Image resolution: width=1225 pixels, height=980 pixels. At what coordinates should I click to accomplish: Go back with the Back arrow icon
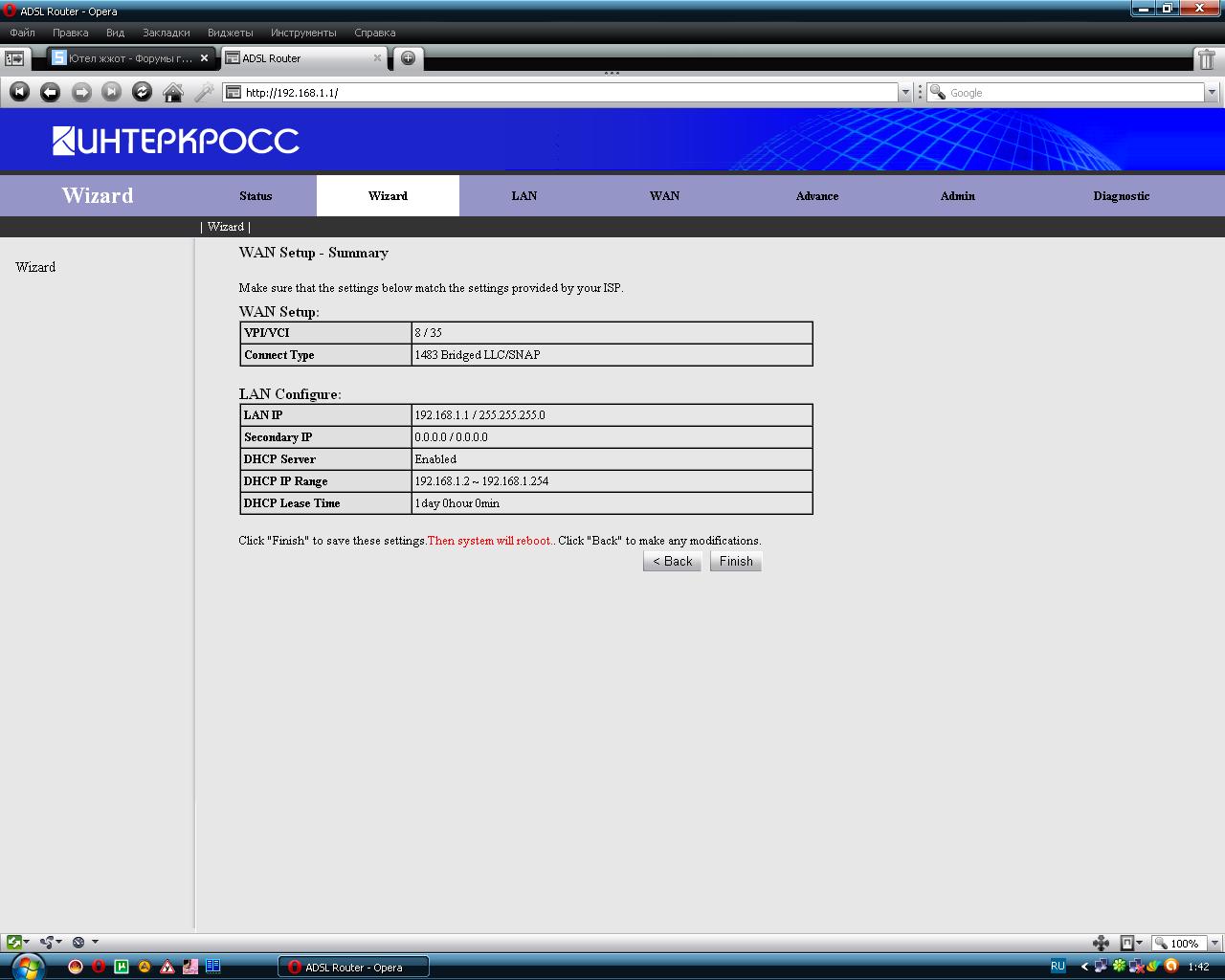coord(50,92)
